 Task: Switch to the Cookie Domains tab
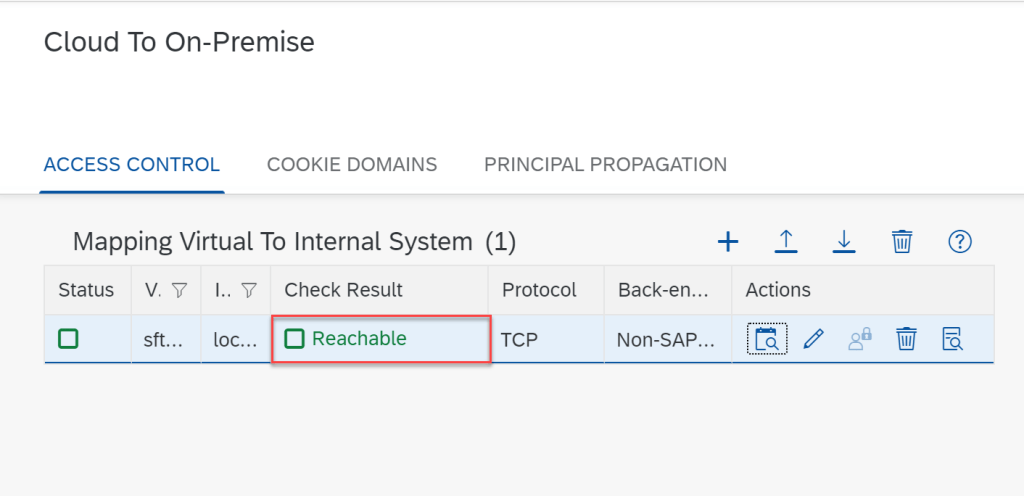coord(352,164)
